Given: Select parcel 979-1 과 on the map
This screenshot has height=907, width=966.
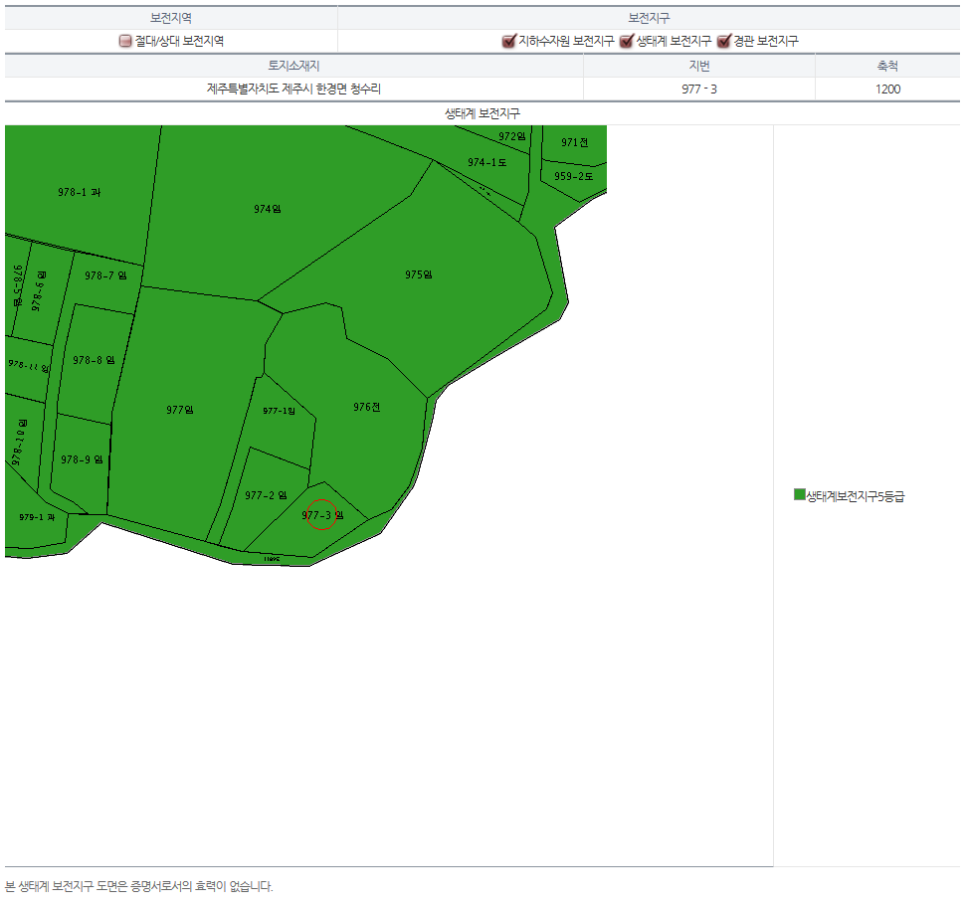Looking at the screenshot, I should [37, 517].
